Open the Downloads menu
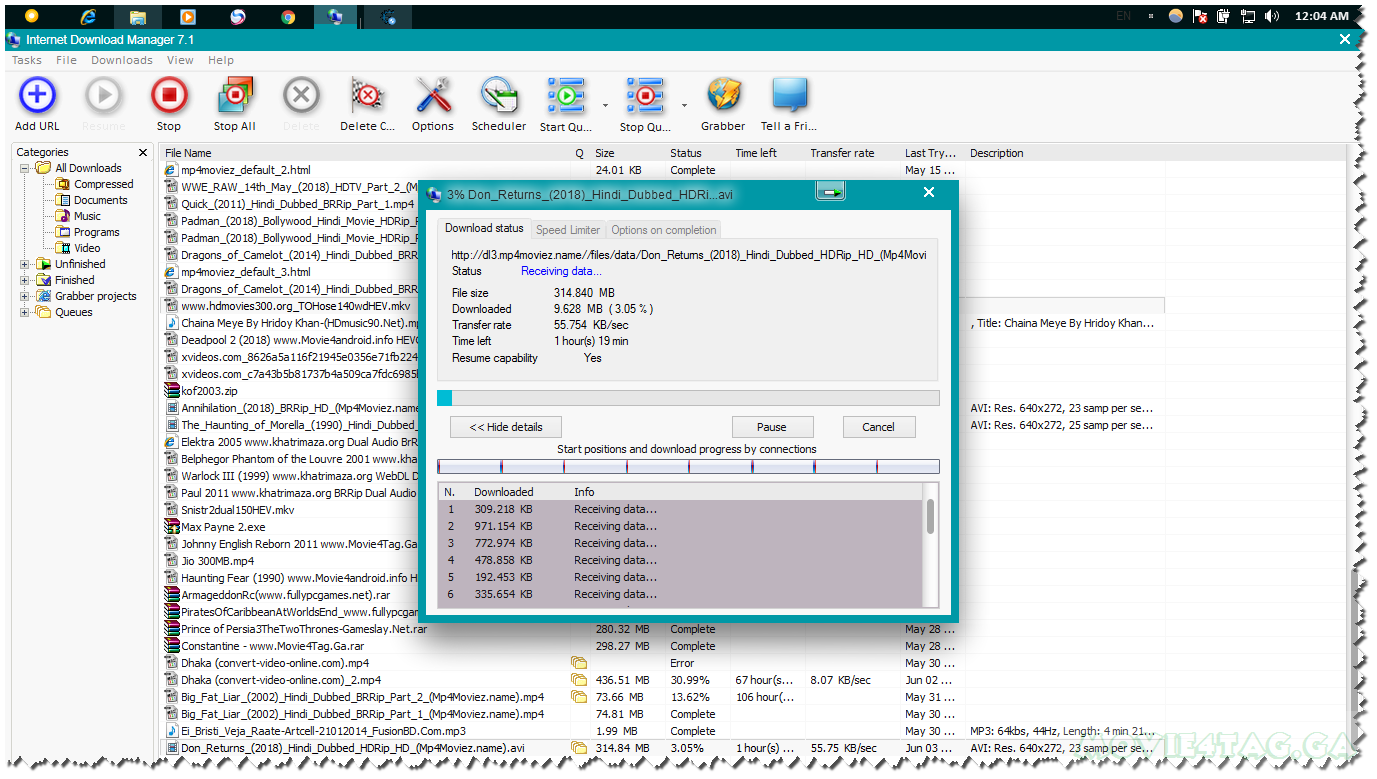This screenshot has height=779, width=1377. (x=122, y=60)
